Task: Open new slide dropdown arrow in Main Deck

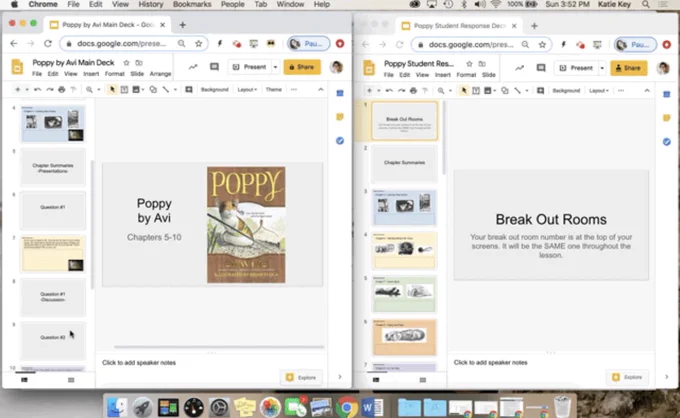Action: pyautogui.click(x=27, y=90)
